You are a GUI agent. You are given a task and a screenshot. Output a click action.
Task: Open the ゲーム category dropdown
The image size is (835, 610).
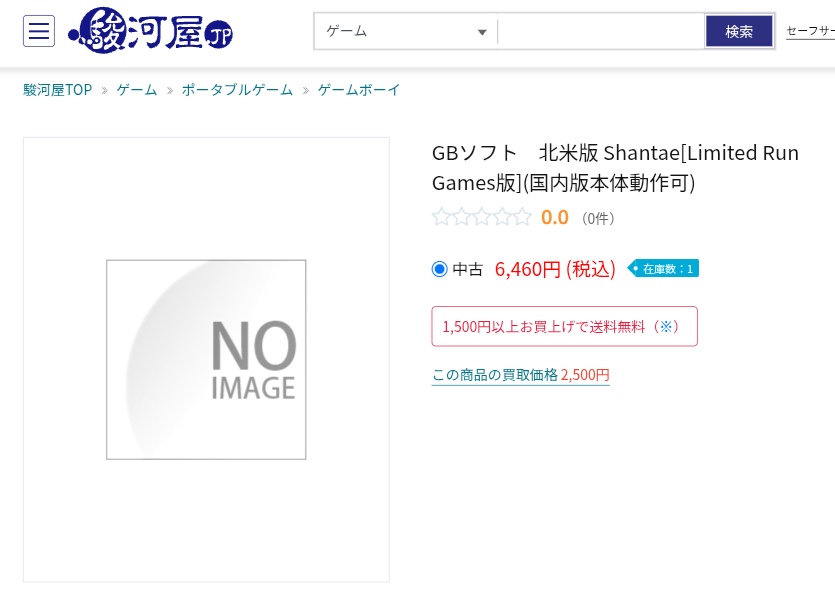click(406, 31)
